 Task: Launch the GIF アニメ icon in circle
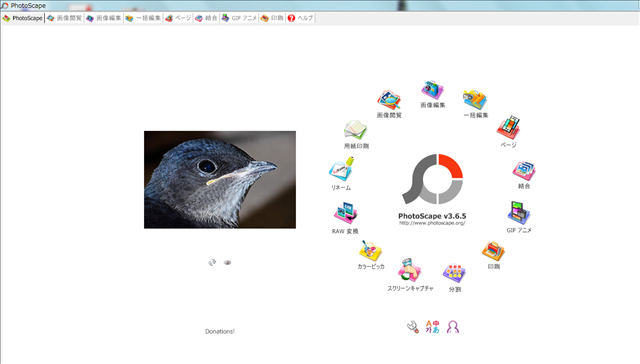click(x=519, y=213)
